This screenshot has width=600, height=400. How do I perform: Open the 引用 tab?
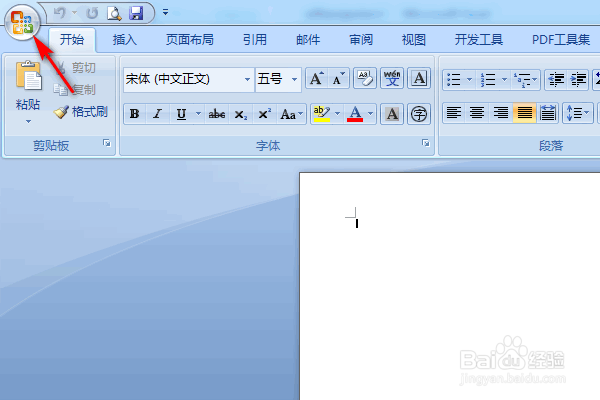(255, 39)
